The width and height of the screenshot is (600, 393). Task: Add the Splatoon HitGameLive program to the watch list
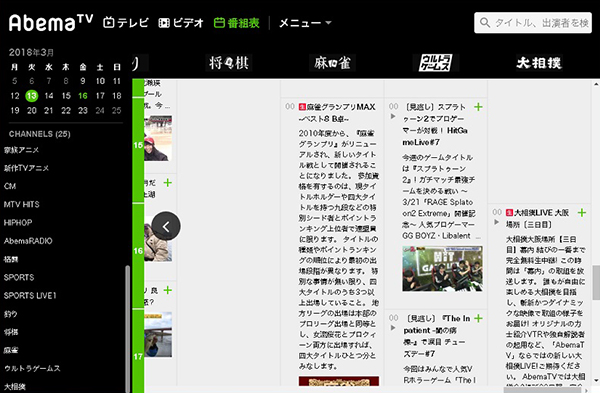tap(478, 107)
